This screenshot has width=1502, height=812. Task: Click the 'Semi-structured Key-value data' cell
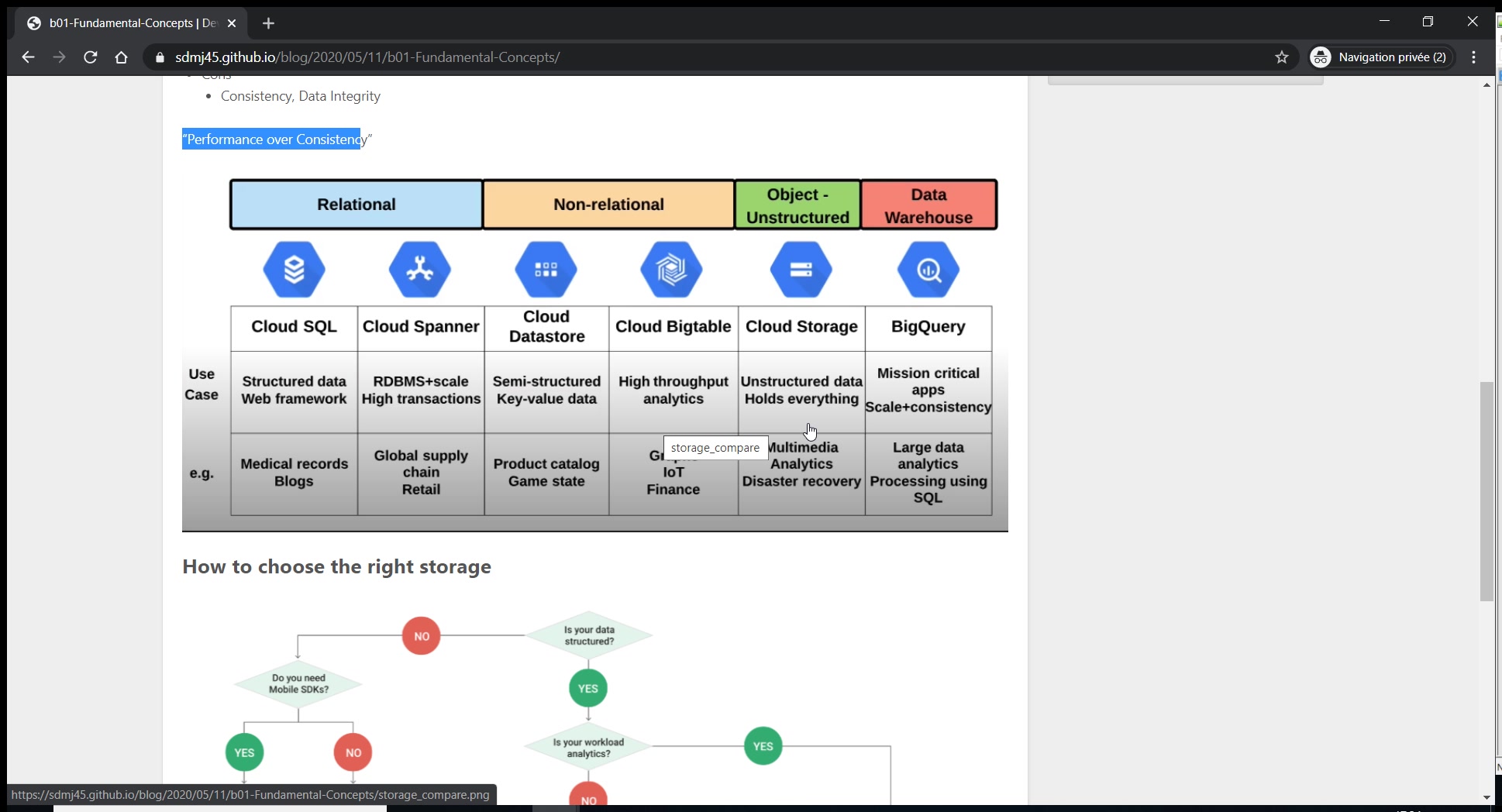[546, 391]
